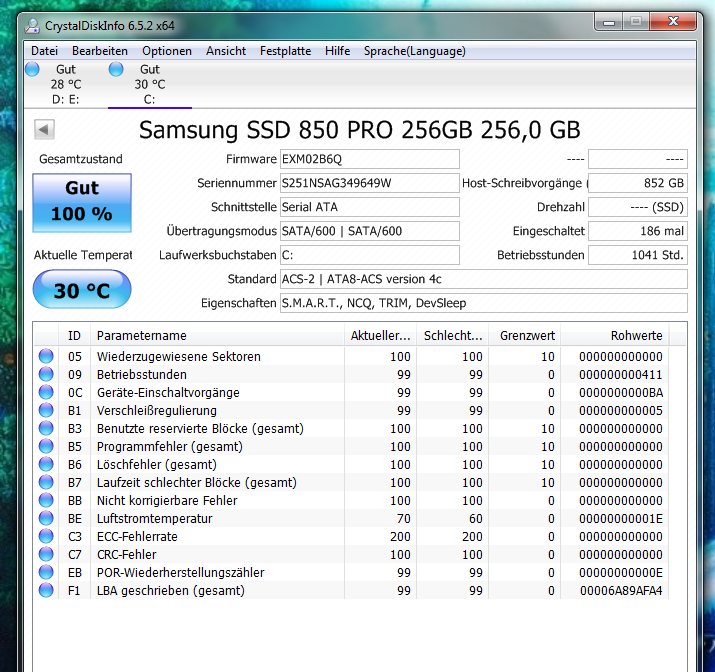Select the C: disk tab at 30 °C
The width and height of the screenshot is (715, 672).
click(150, 84)
